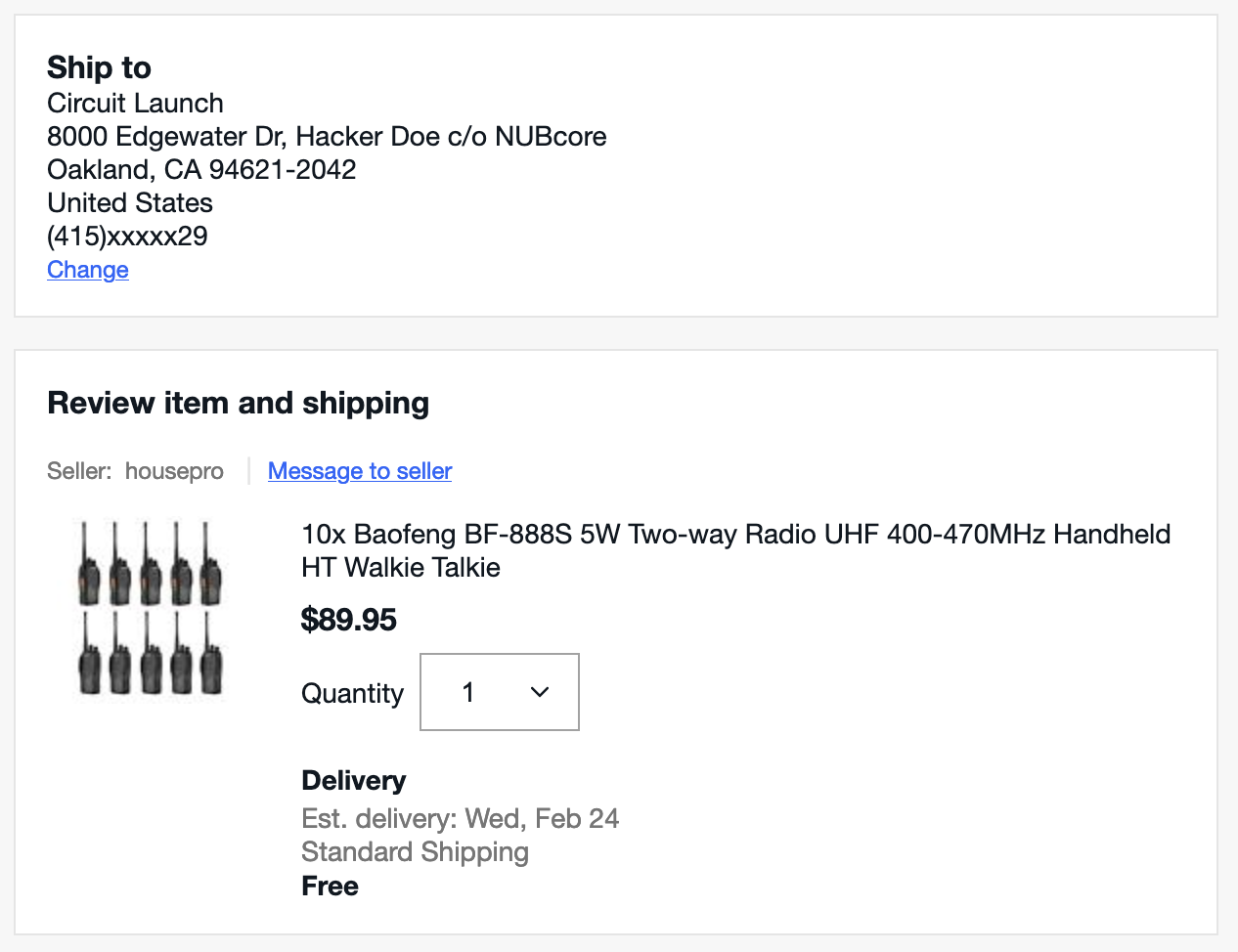Click the chevron arrow in Quantity box
1238x952 pixels.
pyautogui.click(x=540, y=692)
